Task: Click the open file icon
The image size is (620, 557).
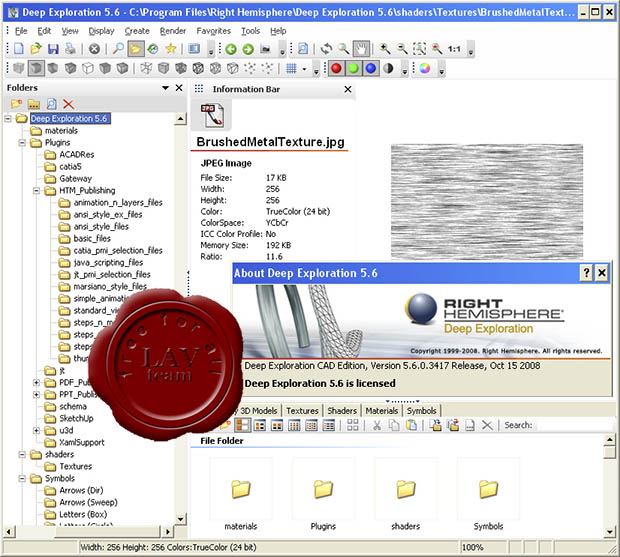Action: point(36,49)
